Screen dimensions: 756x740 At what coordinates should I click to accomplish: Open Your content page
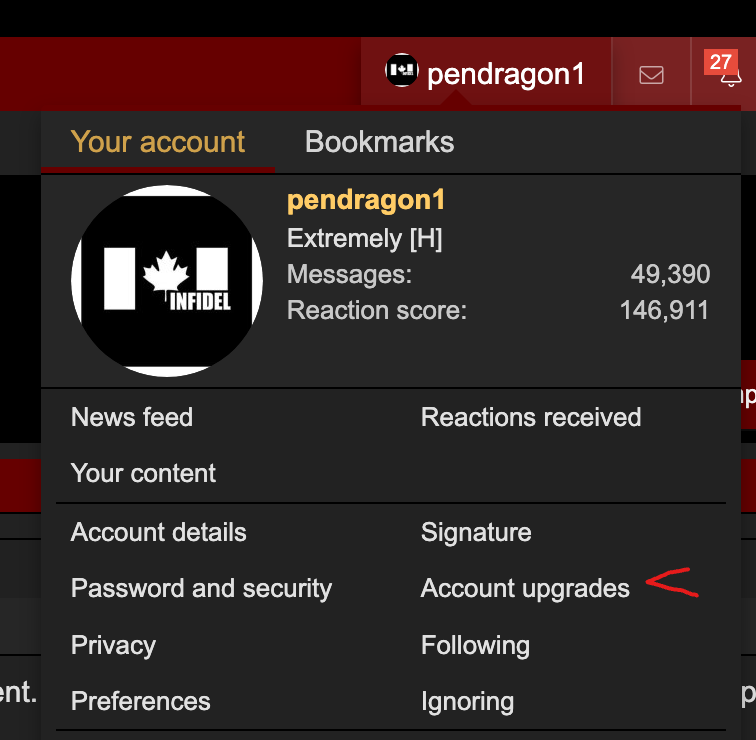click(143, 473)
